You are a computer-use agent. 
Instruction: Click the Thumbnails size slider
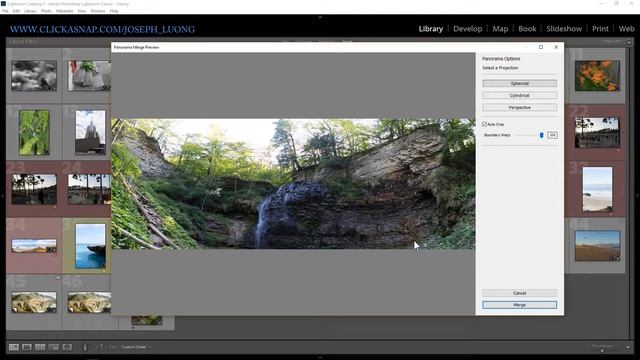click(602, 350)
